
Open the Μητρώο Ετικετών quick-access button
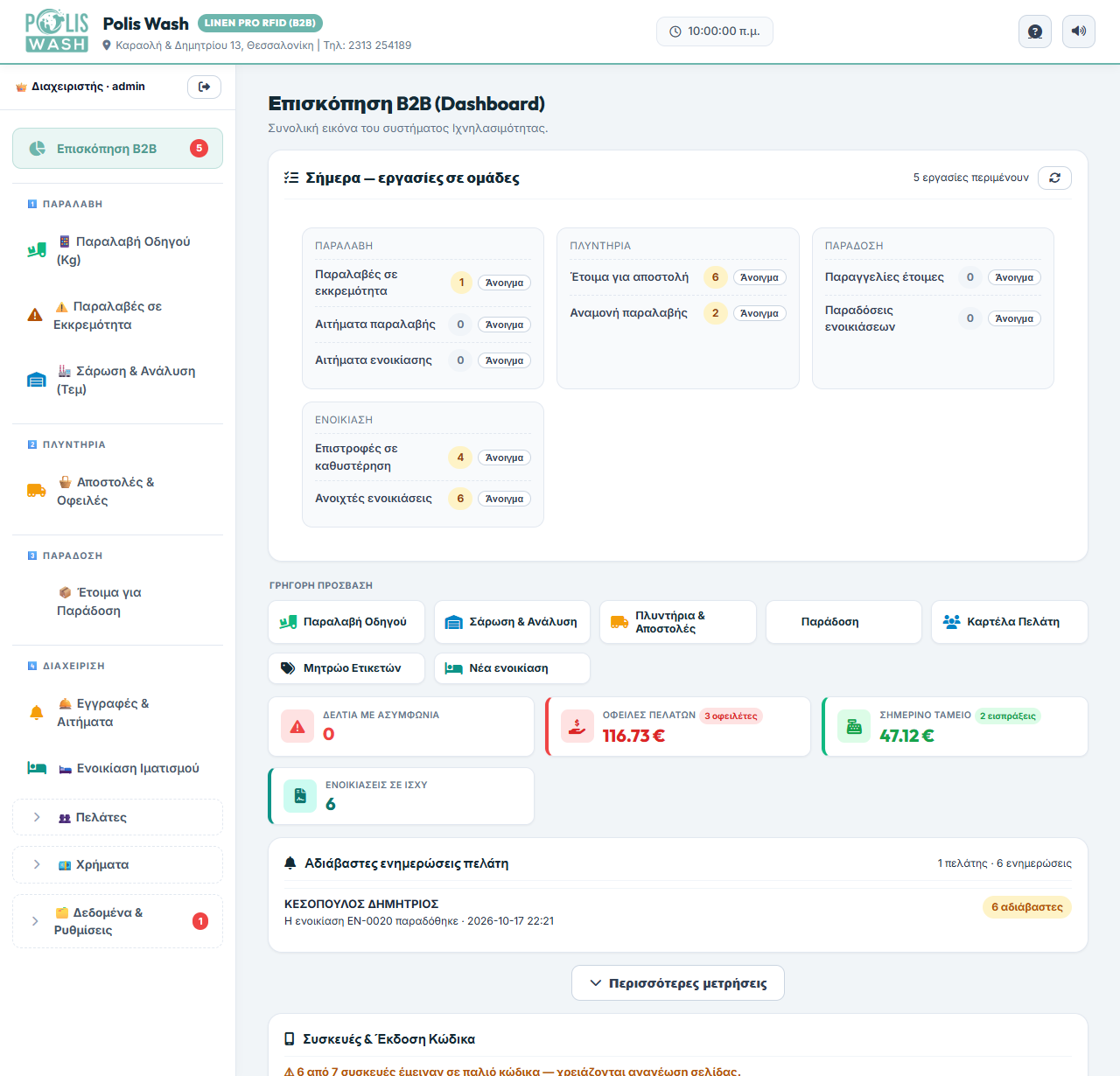tap(346, 668)
